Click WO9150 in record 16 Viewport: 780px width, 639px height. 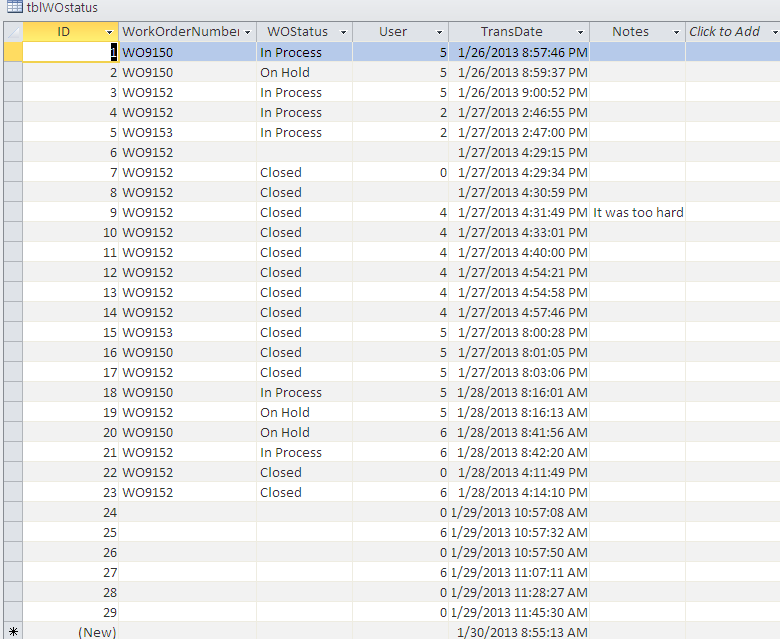pyautogui.click(x=188, y=352)
